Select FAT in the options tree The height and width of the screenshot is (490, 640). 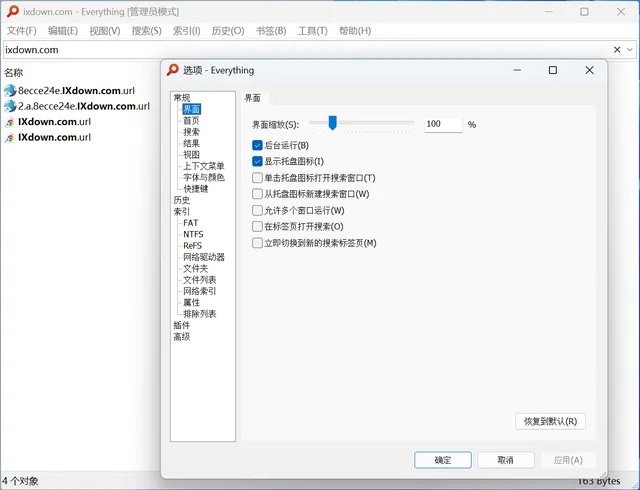[191, 223]
